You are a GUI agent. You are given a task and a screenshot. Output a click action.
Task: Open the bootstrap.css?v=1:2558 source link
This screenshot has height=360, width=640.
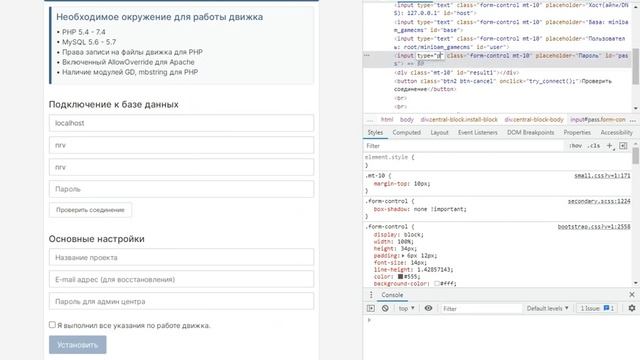[x=594, y=227]
